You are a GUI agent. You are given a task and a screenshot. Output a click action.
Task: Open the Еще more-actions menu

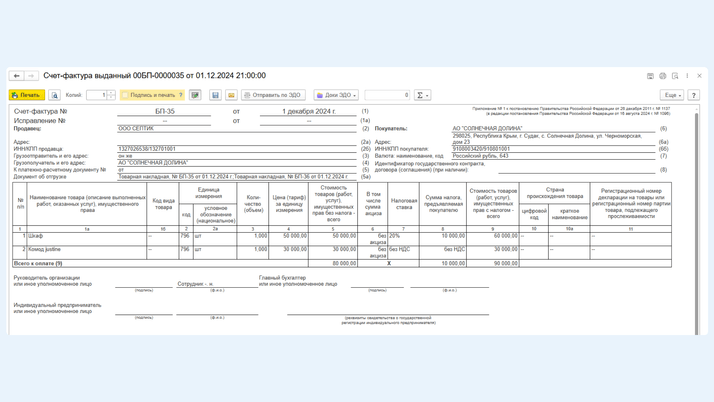[x=672, y=95]
